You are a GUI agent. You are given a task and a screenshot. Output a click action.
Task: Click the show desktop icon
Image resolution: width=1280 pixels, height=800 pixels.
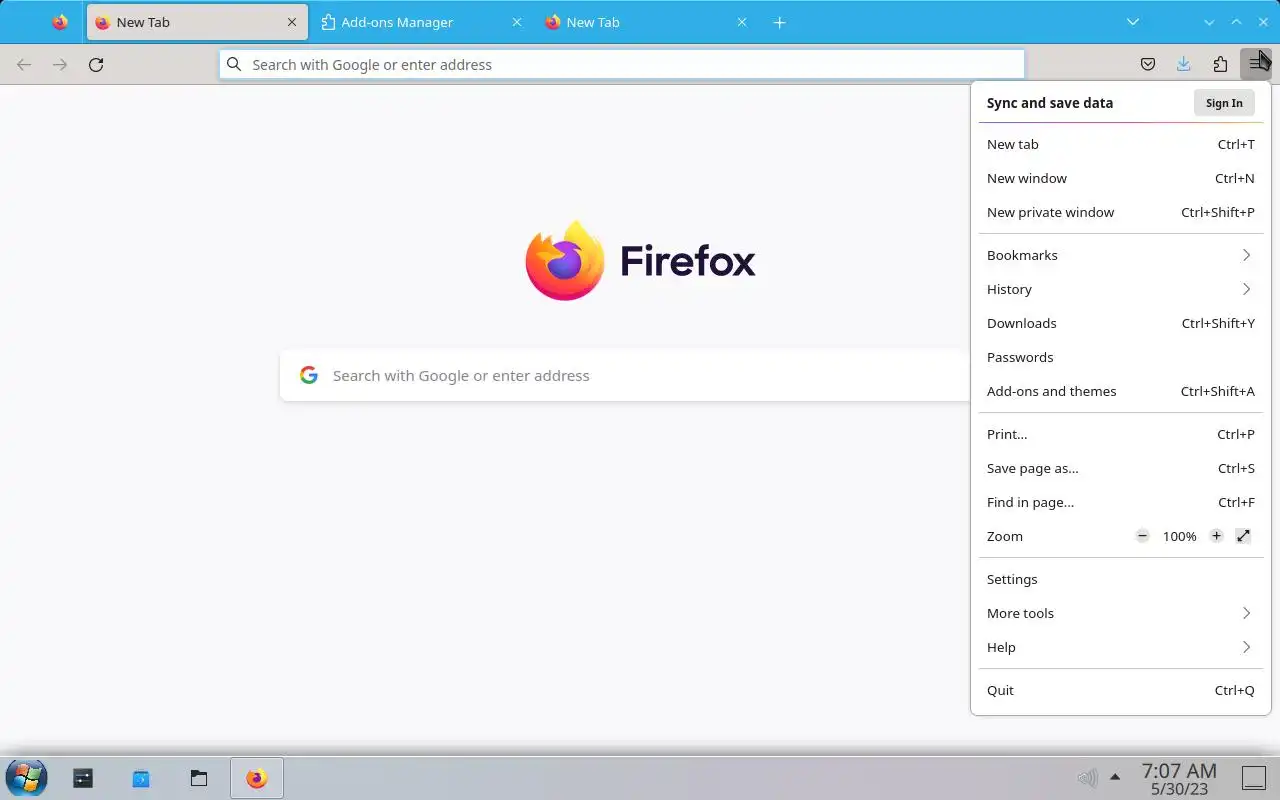1254,777
